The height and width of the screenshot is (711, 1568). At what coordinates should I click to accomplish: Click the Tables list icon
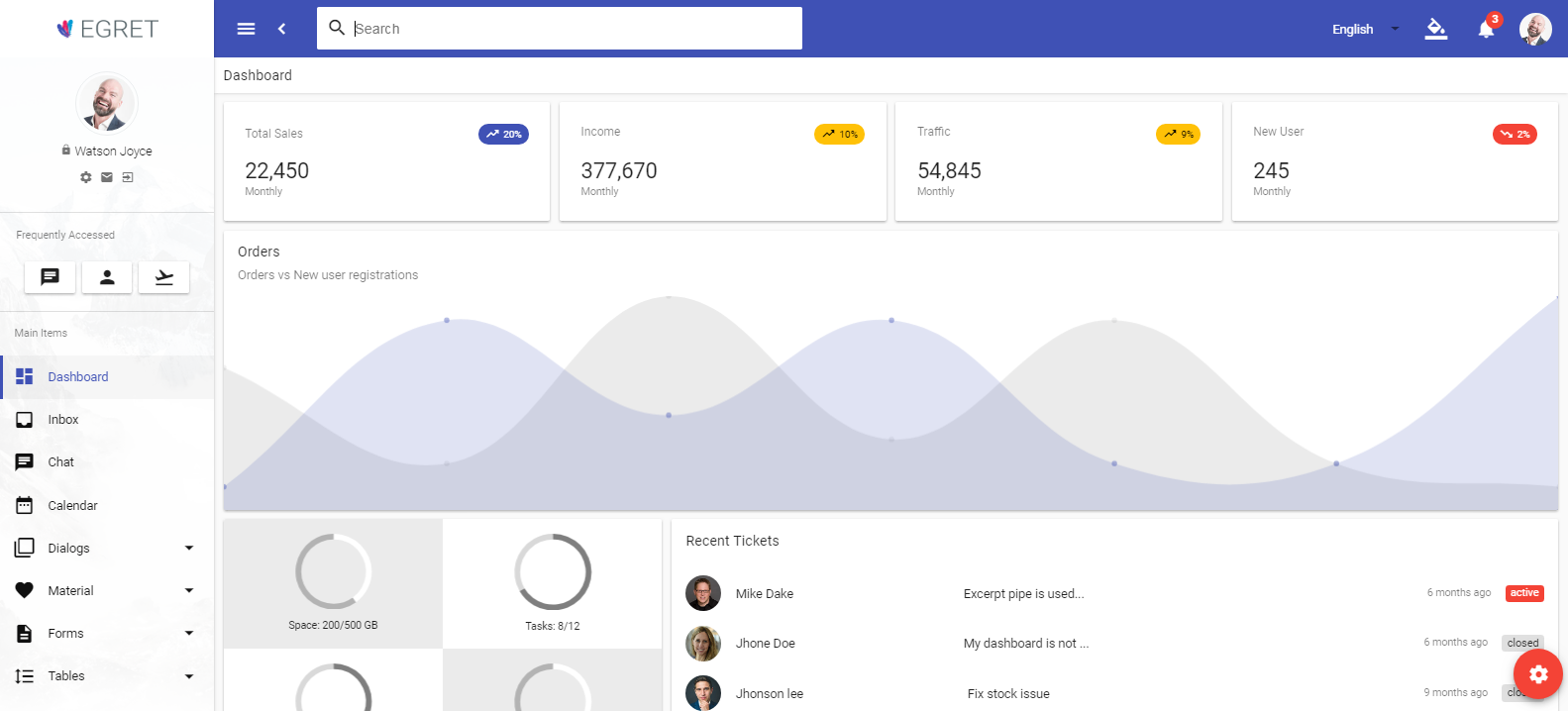pos(25,676)
